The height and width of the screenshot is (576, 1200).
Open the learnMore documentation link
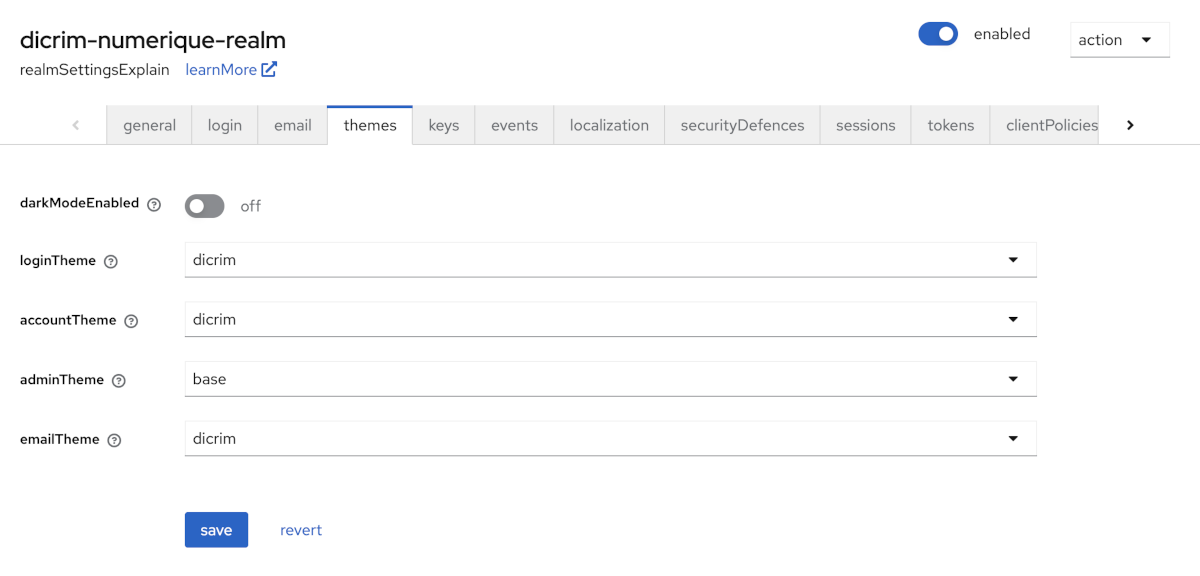222,69
